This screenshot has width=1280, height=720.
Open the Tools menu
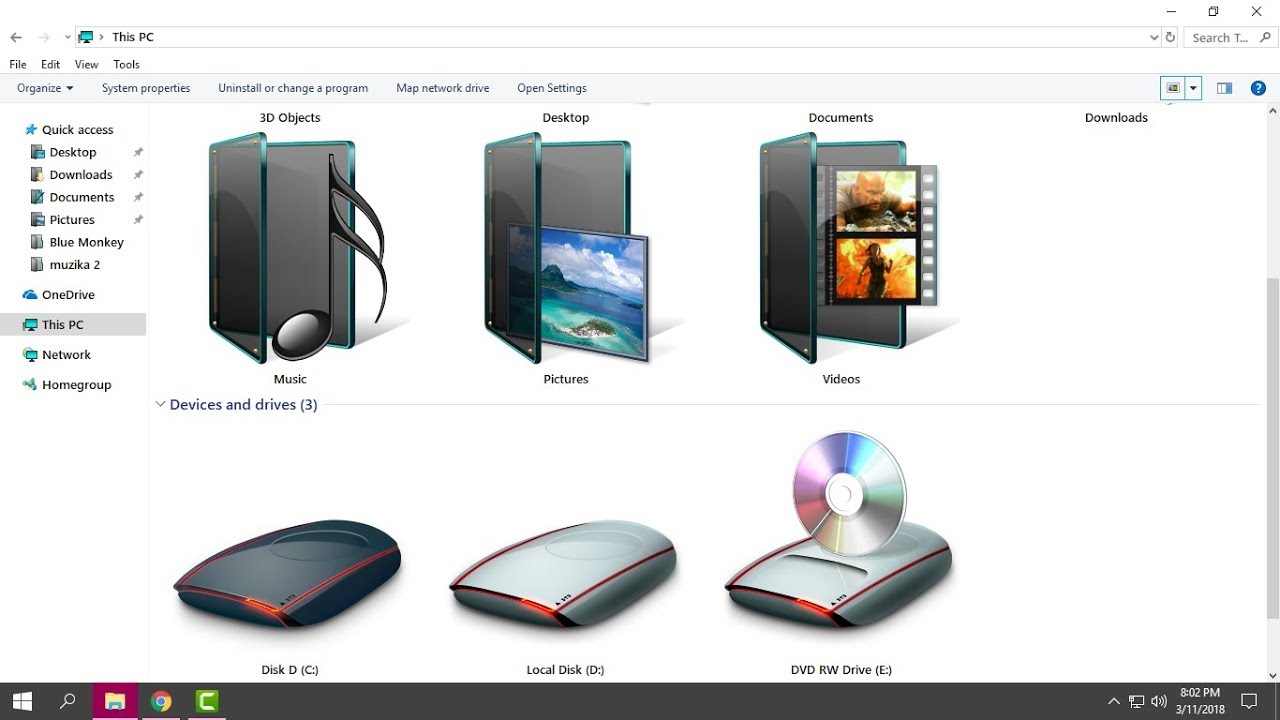tap(126, 64)
